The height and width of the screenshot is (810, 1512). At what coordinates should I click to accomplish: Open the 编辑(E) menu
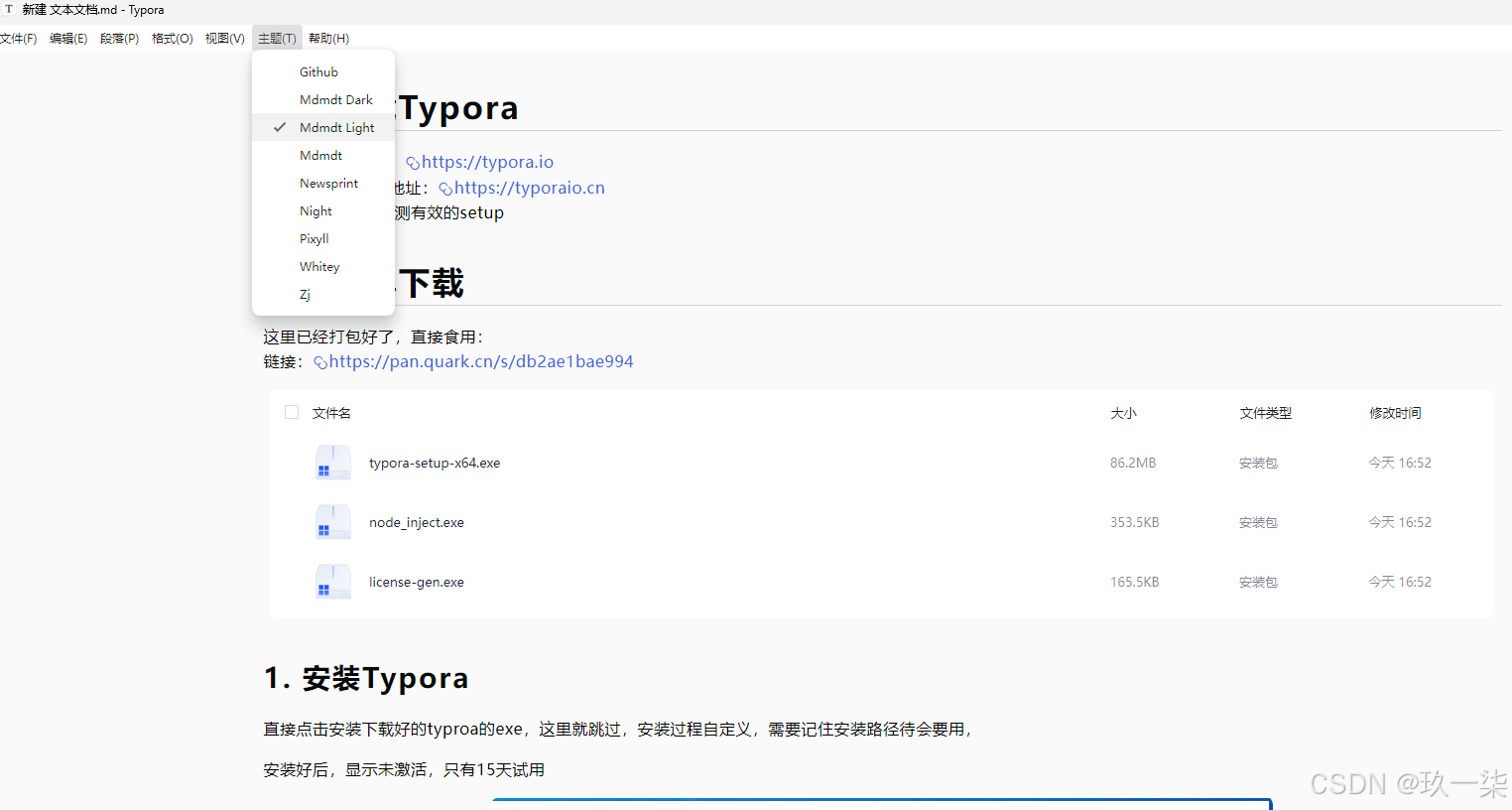tap(68, 39)
